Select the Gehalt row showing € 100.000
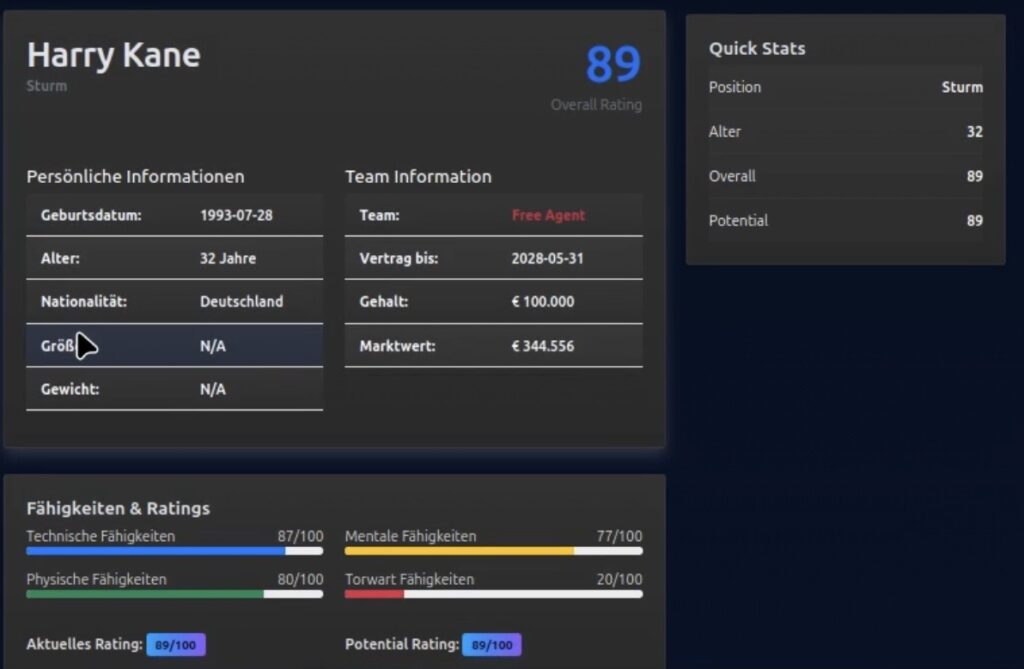This screenshot has width=1024, height=669. (x=493, y=301)
